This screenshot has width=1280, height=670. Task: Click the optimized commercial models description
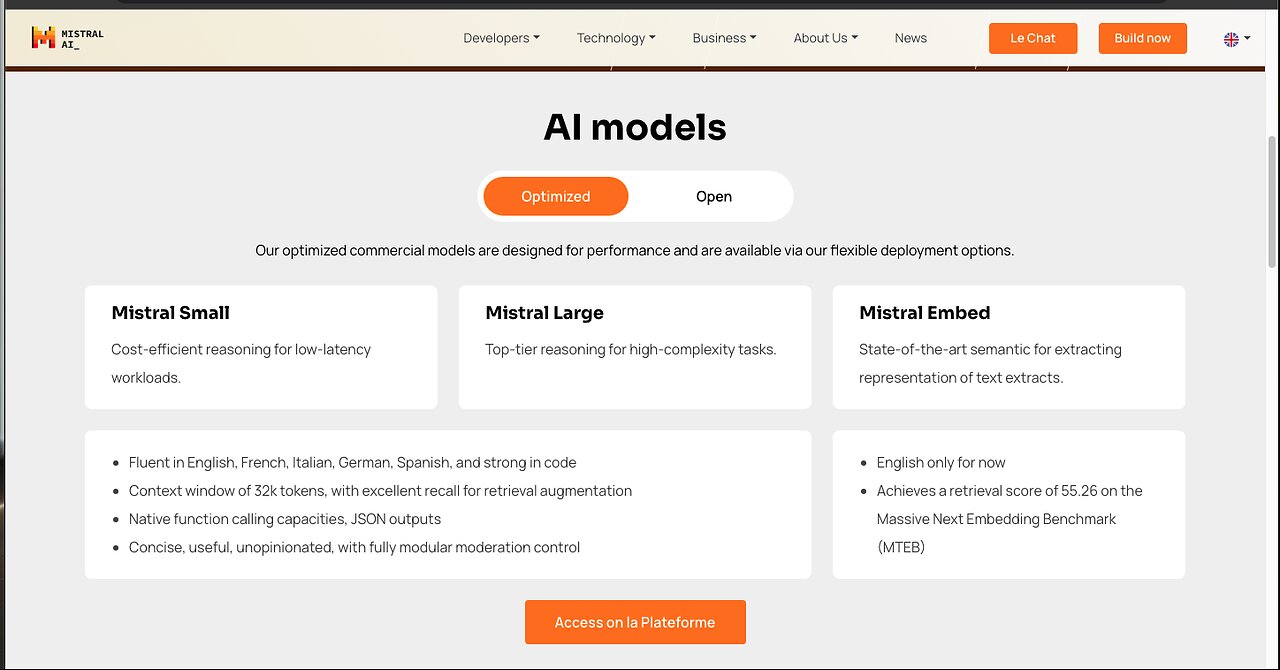coord(635,250)
